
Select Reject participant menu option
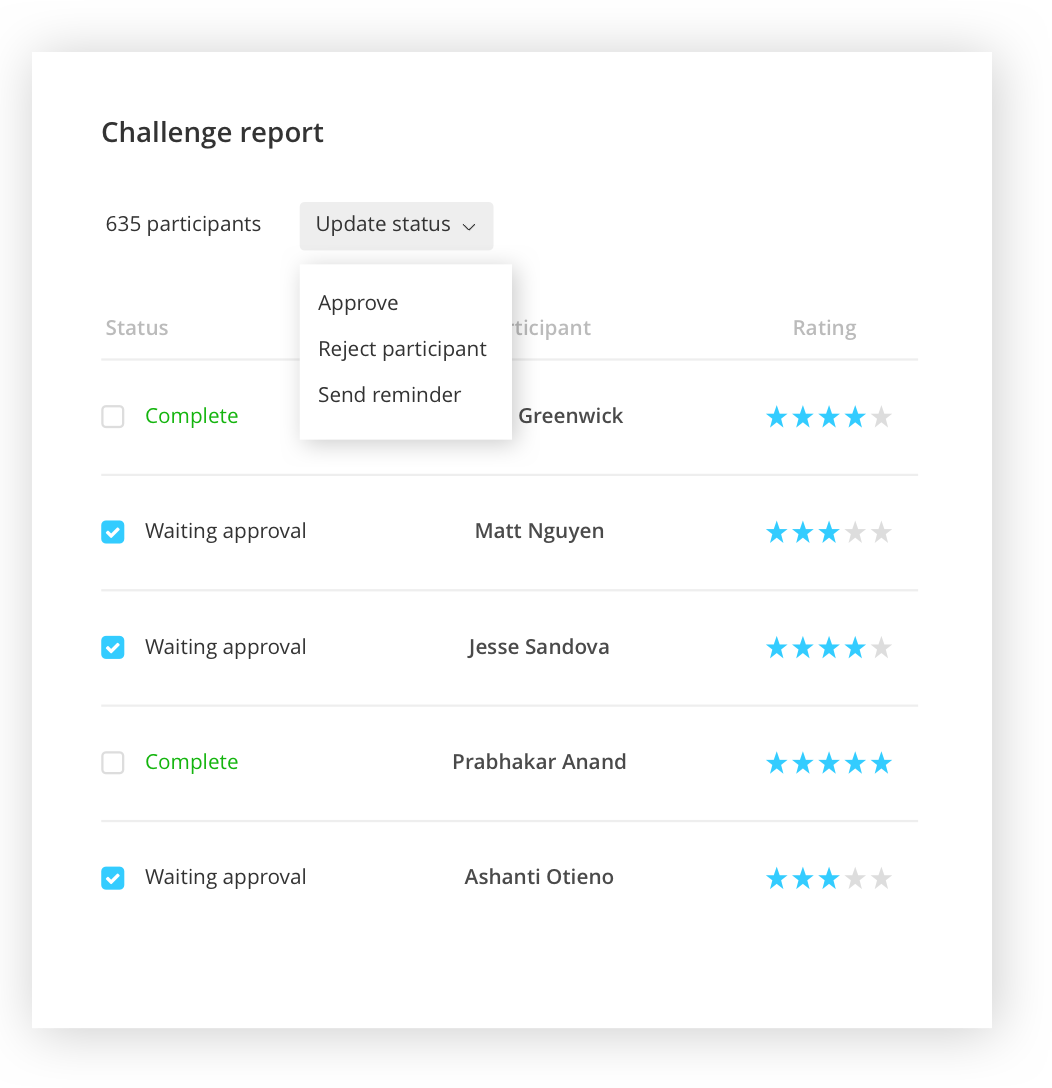(402, 349)
